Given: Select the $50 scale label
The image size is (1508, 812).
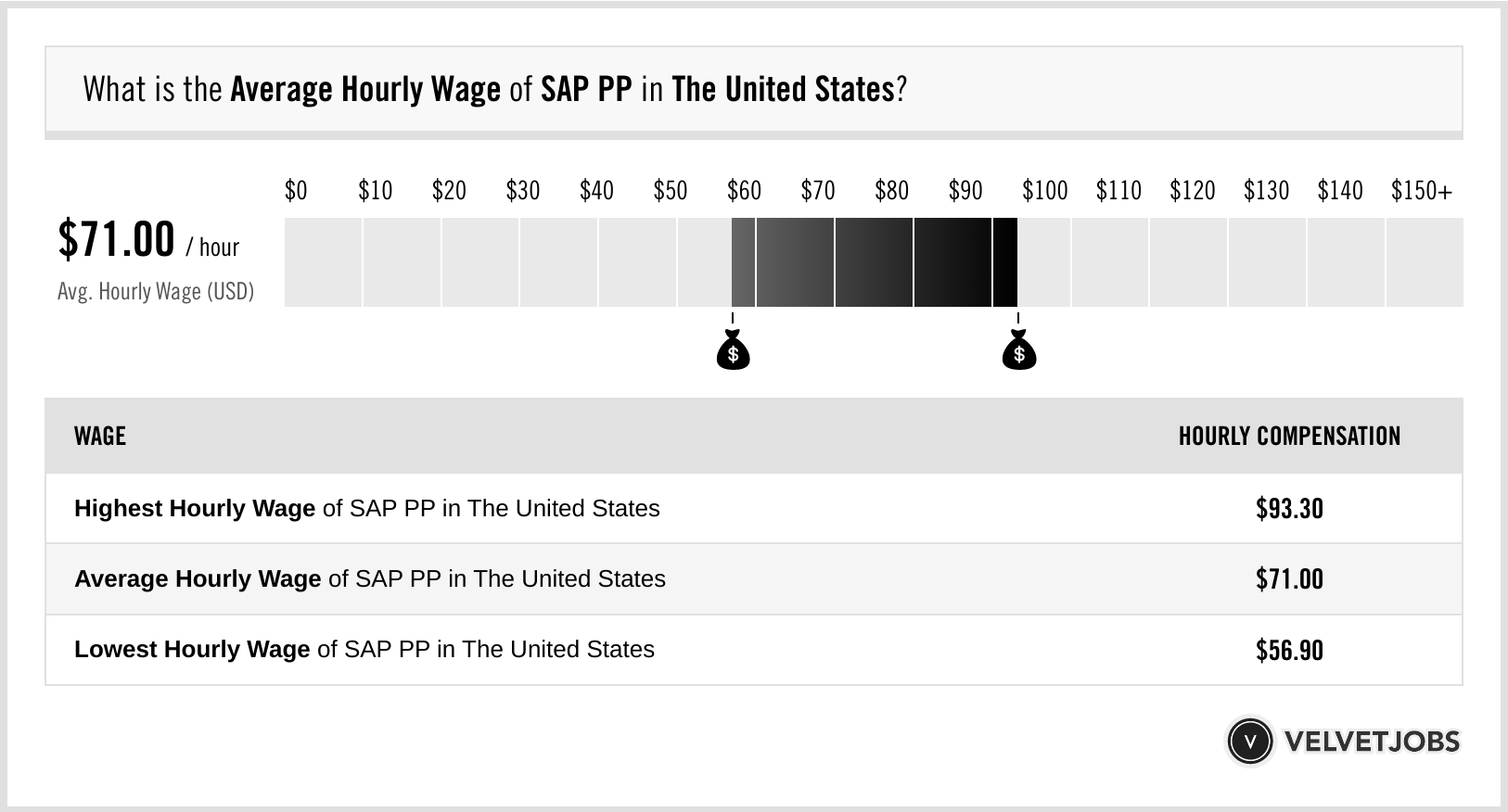Looking at the screenshot, I should point(670,191).
